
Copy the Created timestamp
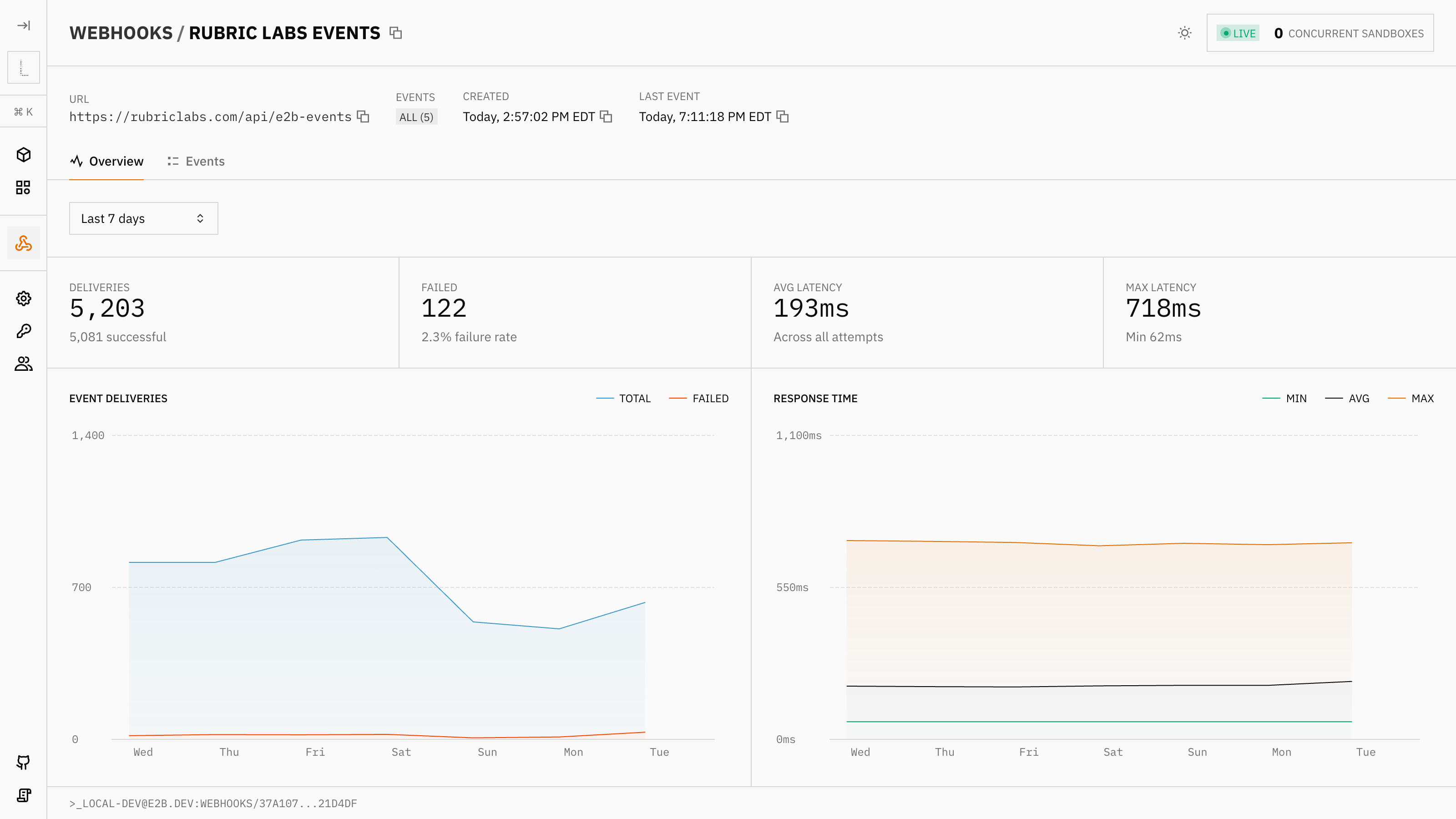pos(606,116)
